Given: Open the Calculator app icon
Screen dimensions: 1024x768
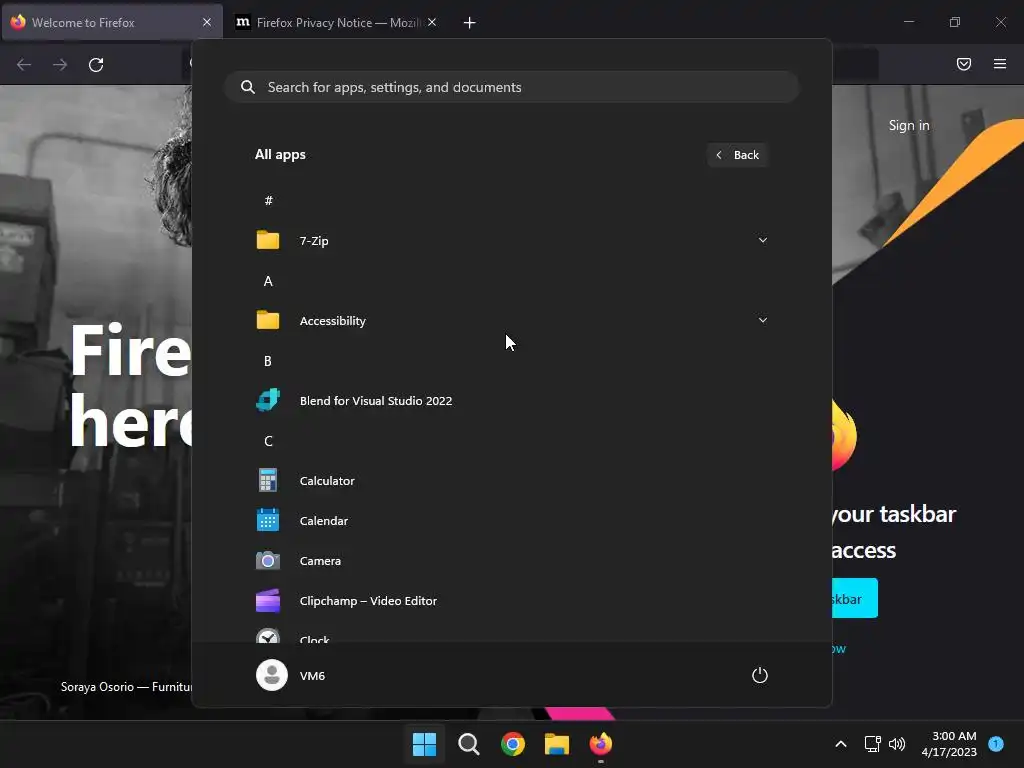Looking at the screenshot, I should [268, 481].
